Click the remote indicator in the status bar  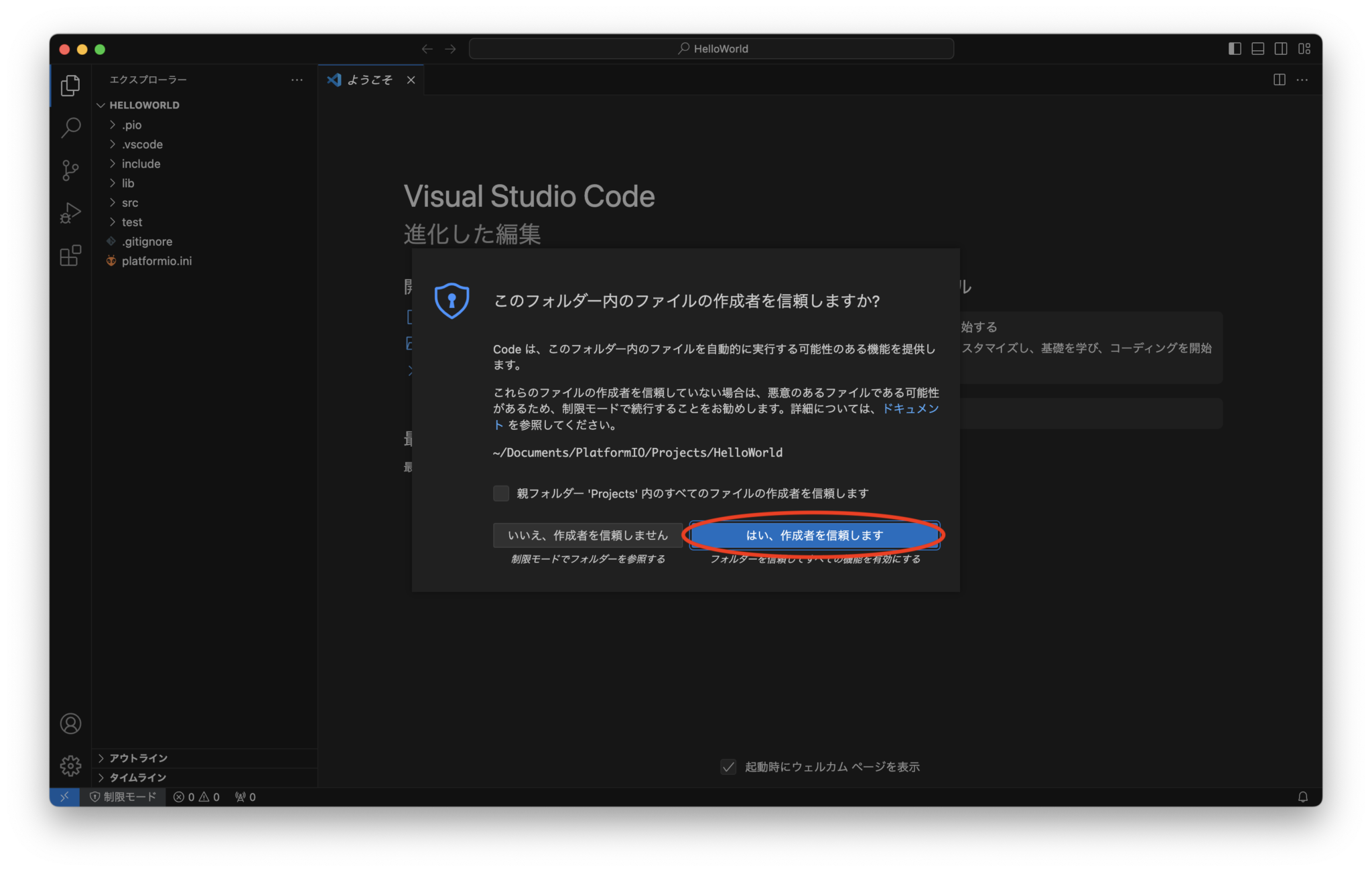coord(64,797)
